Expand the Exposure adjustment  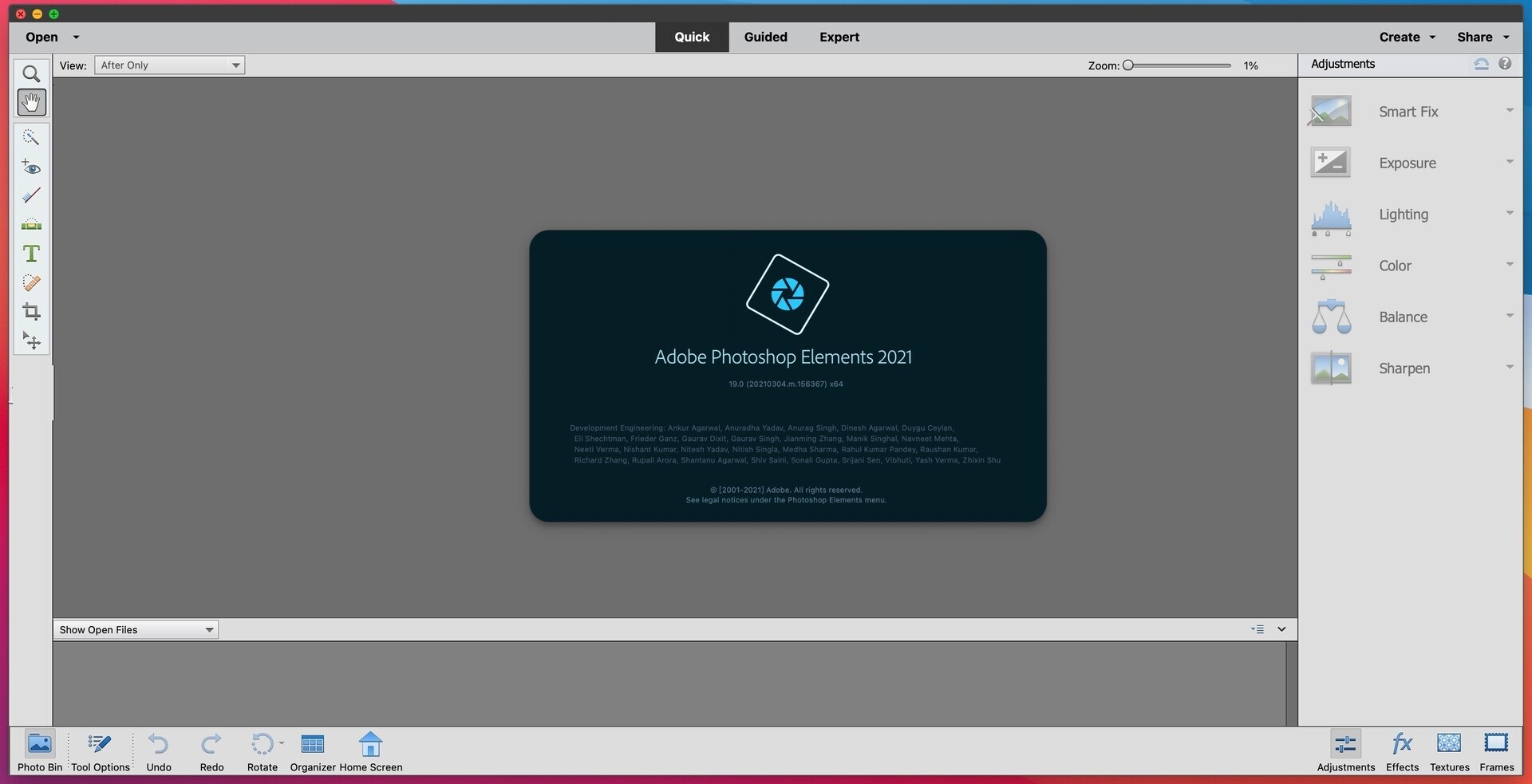click(x=1510, y=162)
